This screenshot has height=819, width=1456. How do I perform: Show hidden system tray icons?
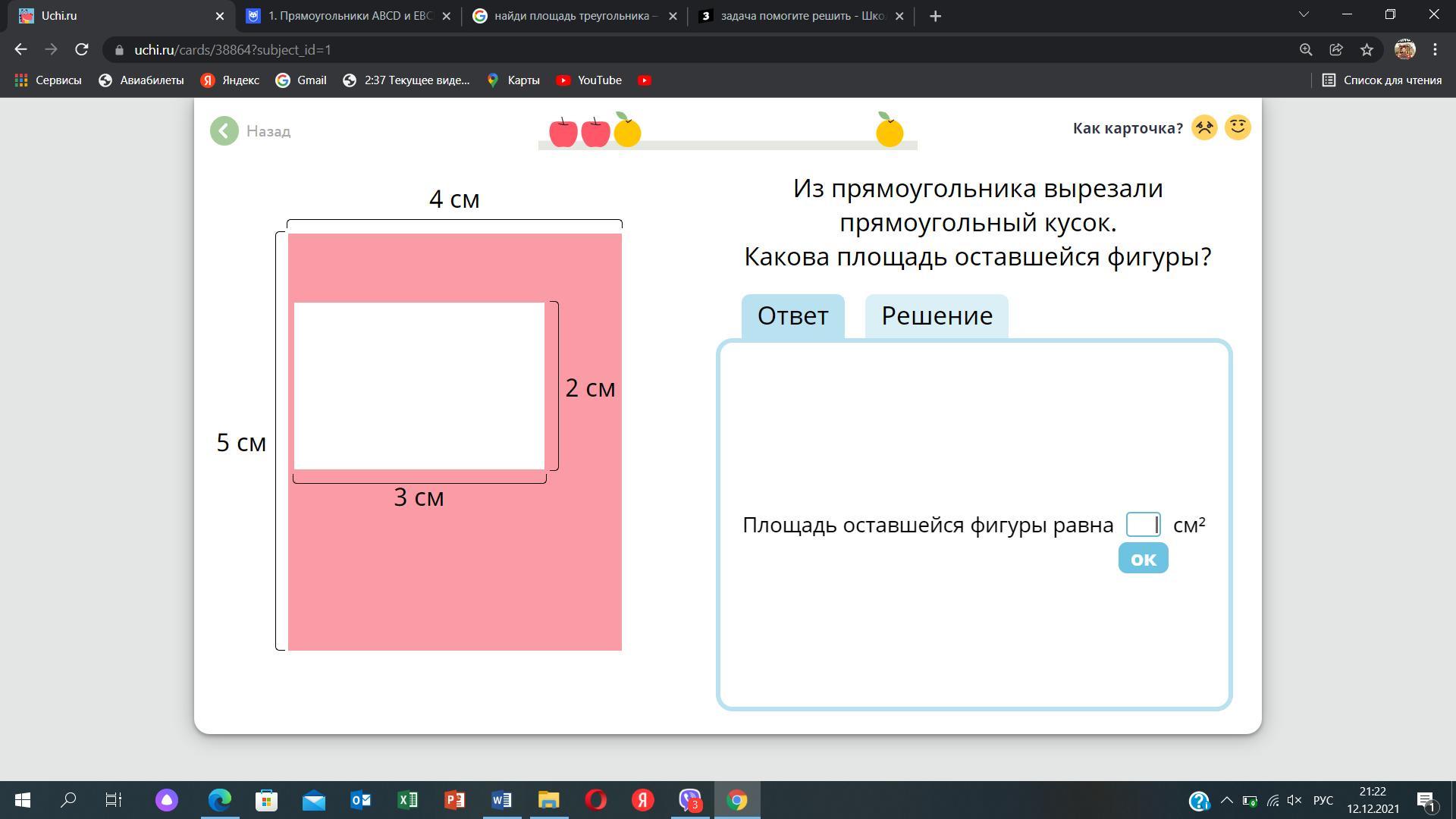[x=1226, y=800]
